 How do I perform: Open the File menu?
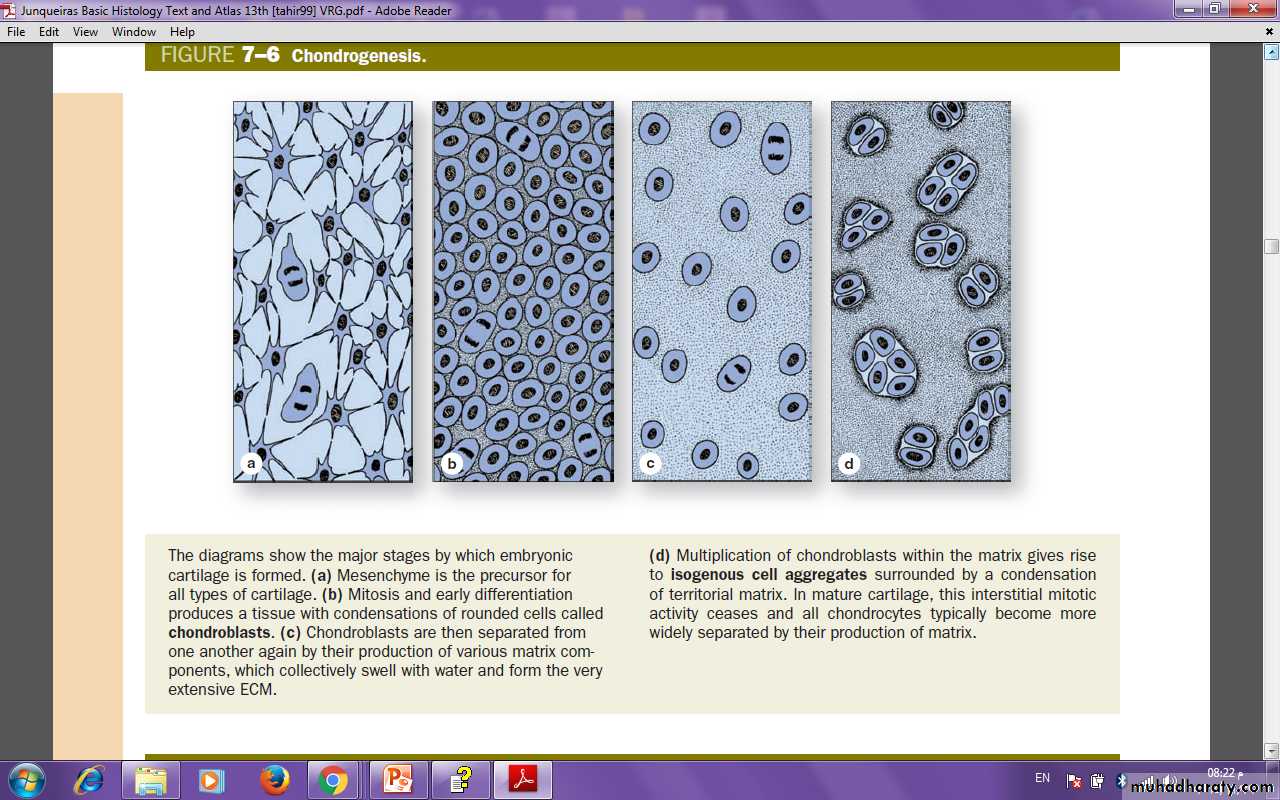tap(16, 32)
